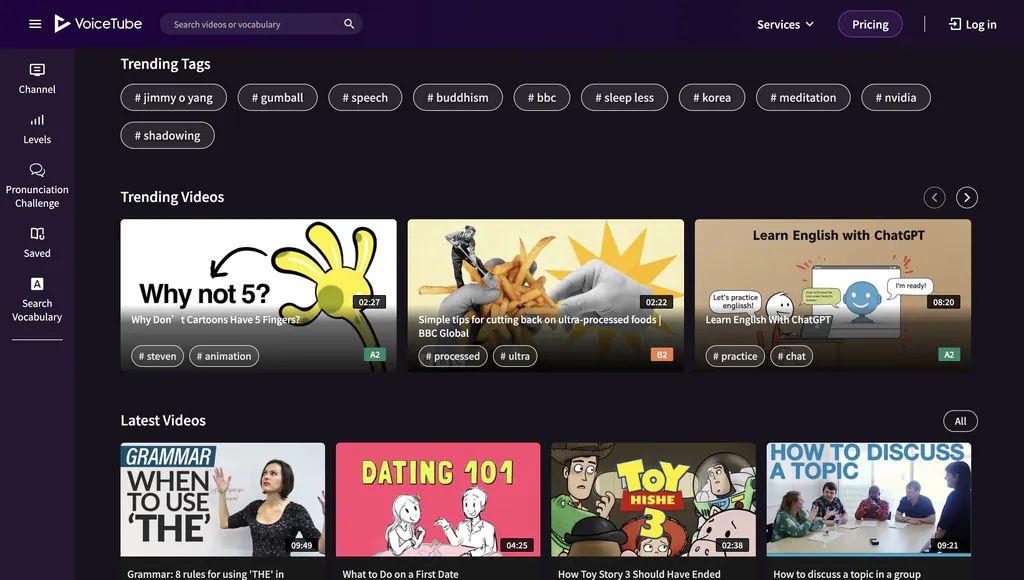View All latest videos
Image resolution: width=1024 pixels, height=580 pixels.
coord(960,421)
